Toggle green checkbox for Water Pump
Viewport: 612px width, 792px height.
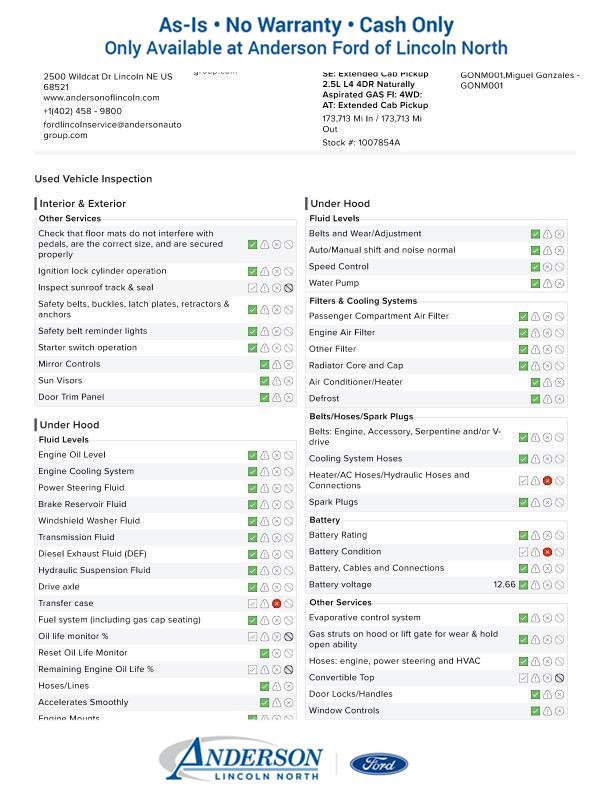tap(536, 284)
